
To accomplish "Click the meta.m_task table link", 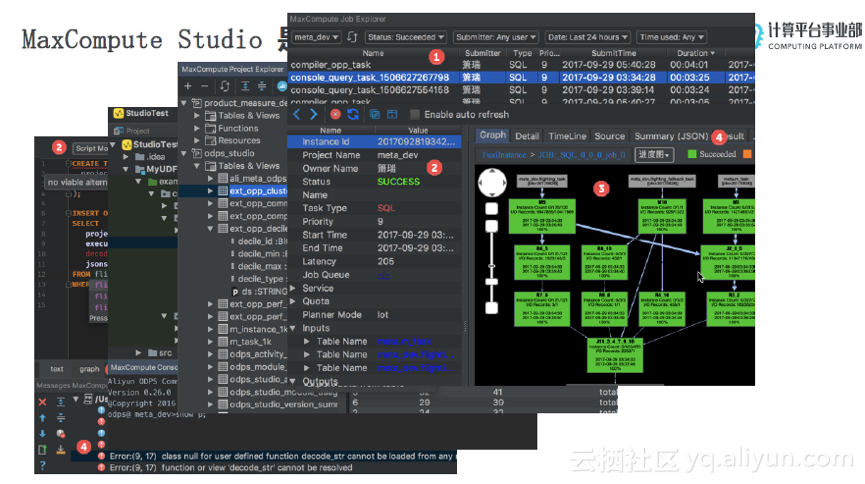I will 404,342.
